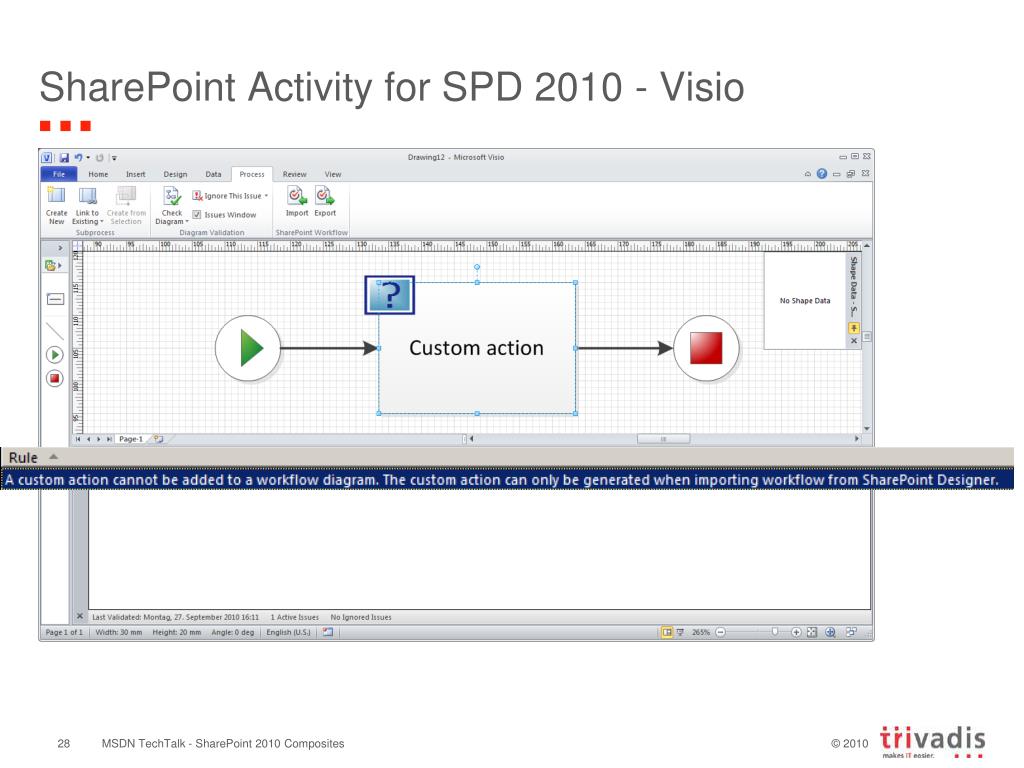This screenshot has height=768, width=1024.
Task: Click the green Start shape on canvas
Action: [x=248, y=348]
